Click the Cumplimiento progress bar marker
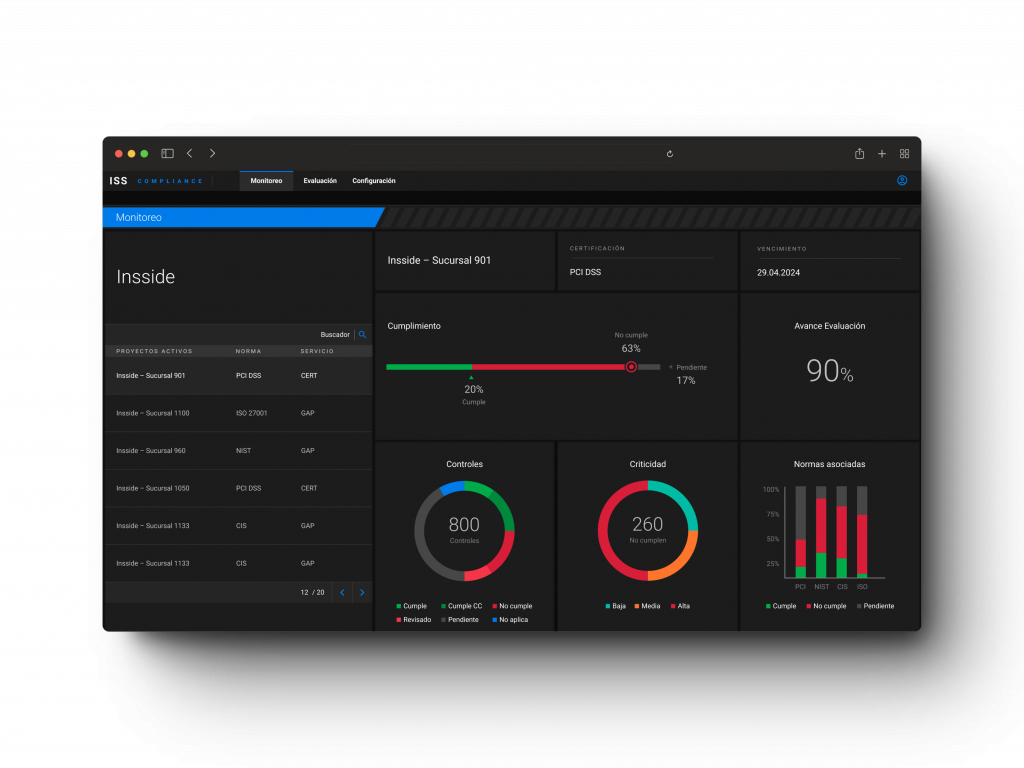The width and height of the screenshot is (1024, 768). (631, 367)
